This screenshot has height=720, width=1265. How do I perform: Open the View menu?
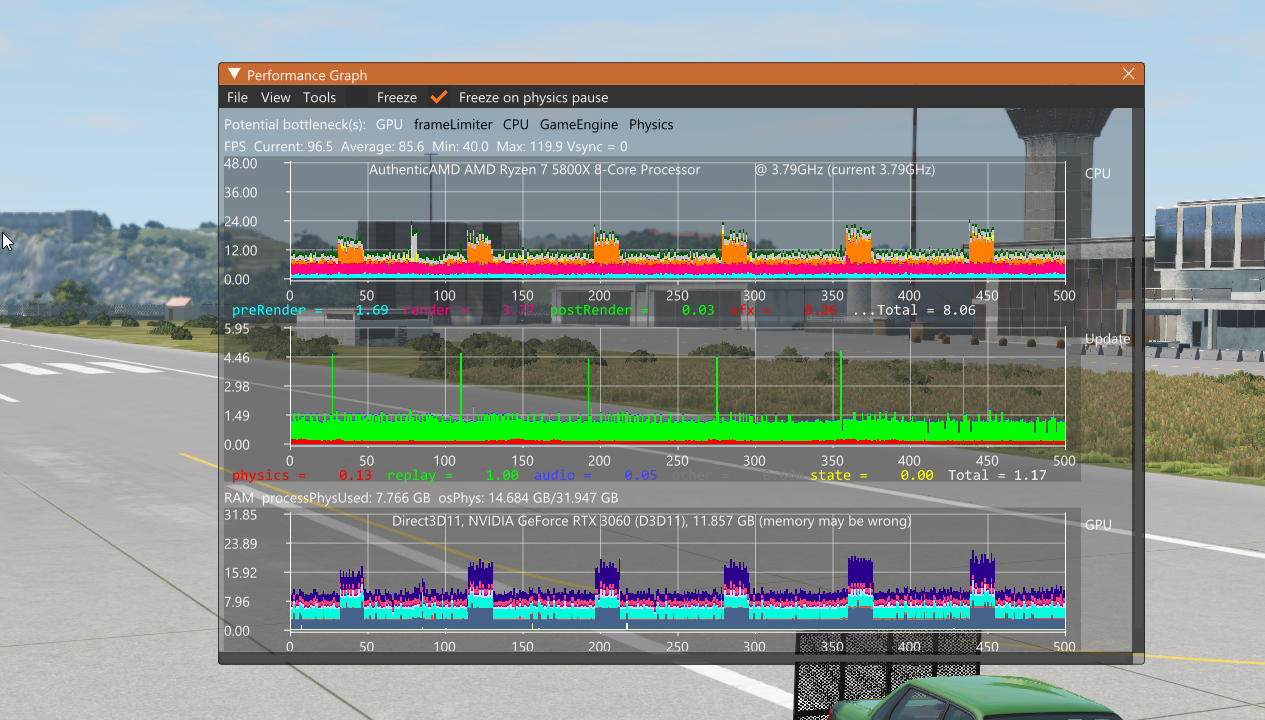(x=275, y=97)
